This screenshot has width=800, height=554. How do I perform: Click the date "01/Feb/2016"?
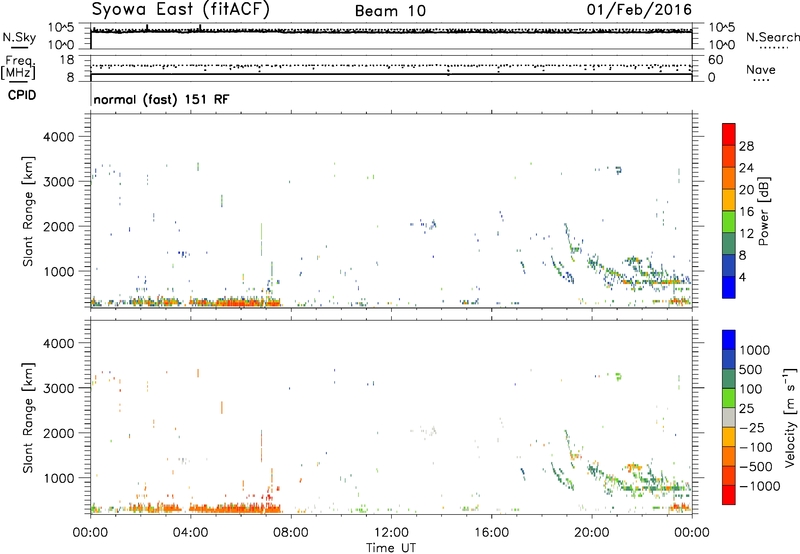click(639, 9)
